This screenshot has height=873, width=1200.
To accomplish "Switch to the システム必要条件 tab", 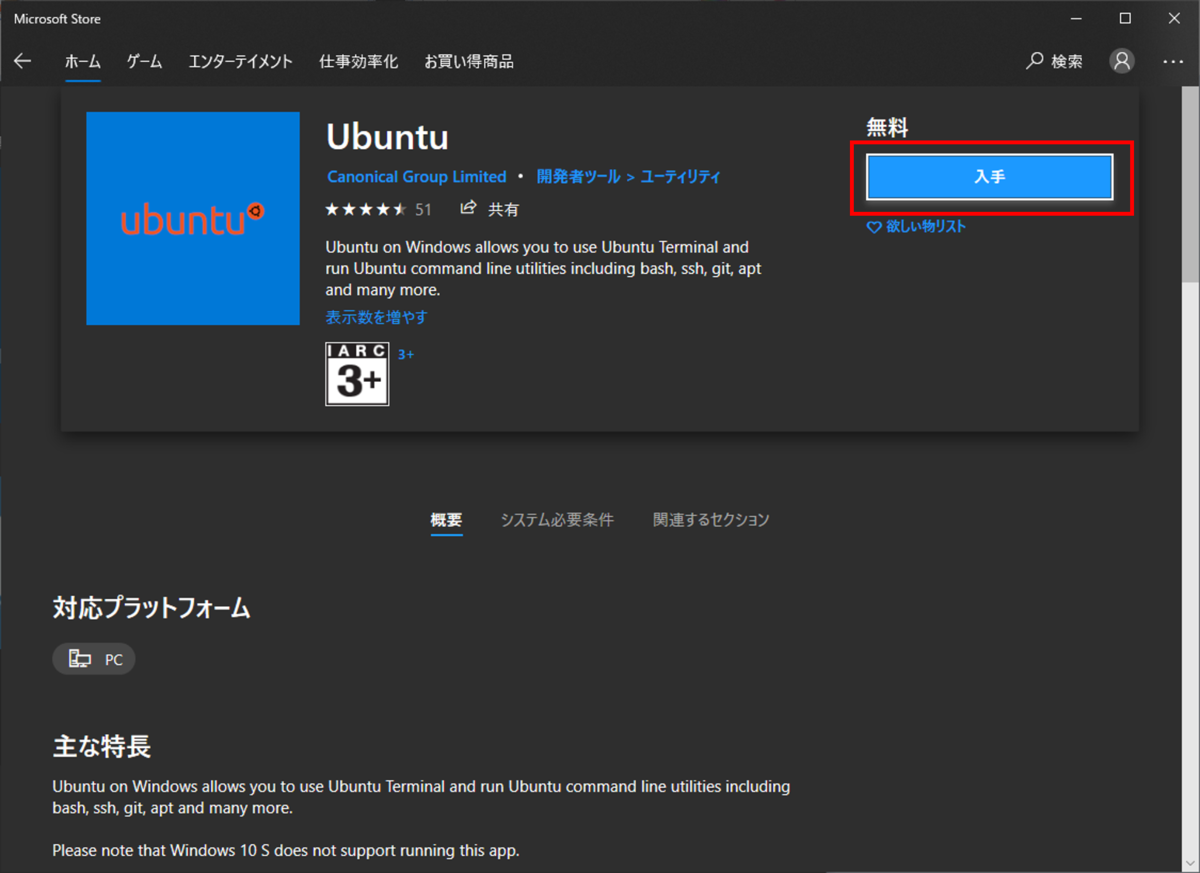I will coord(556,520).
